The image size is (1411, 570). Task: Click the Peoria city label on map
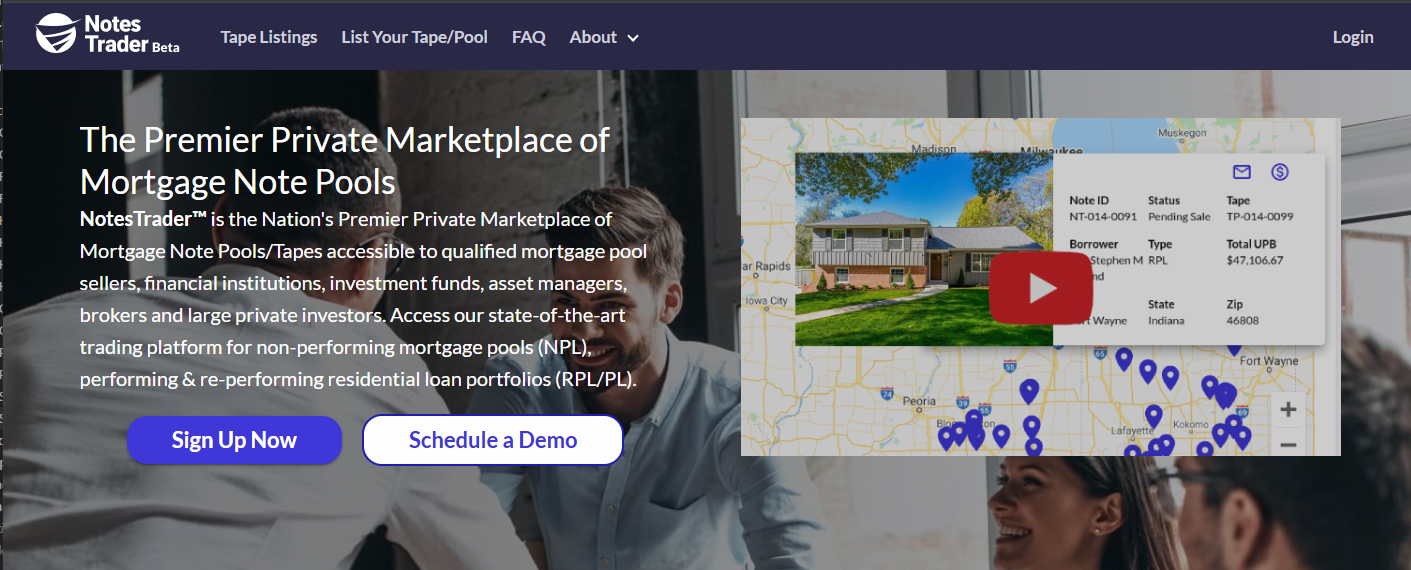(x=919, y=401)
